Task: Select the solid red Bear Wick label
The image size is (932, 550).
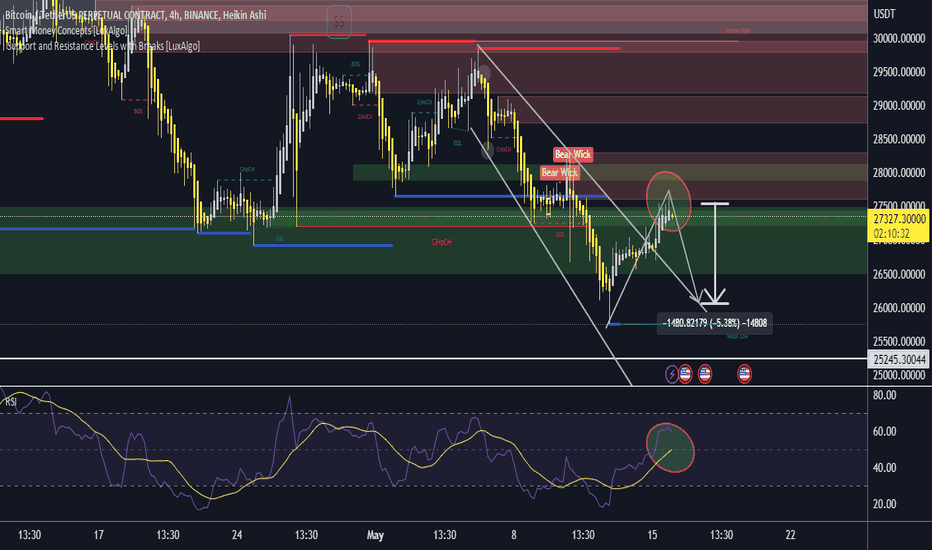Action: pyautogui.click(x=572, y=155)
